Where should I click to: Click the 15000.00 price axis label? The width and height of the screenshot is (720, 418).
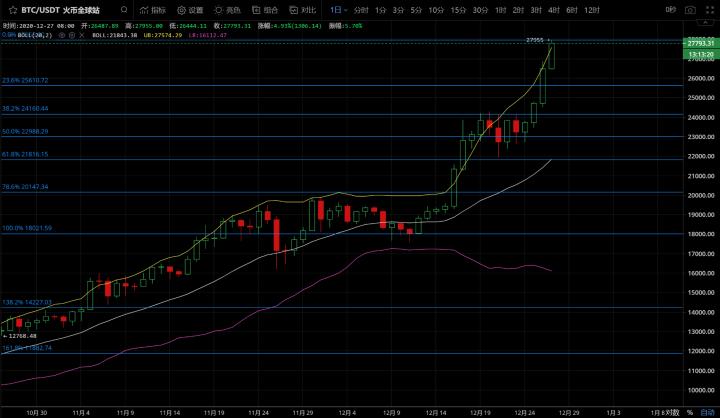pyautogui.click(x=701, y=293)
